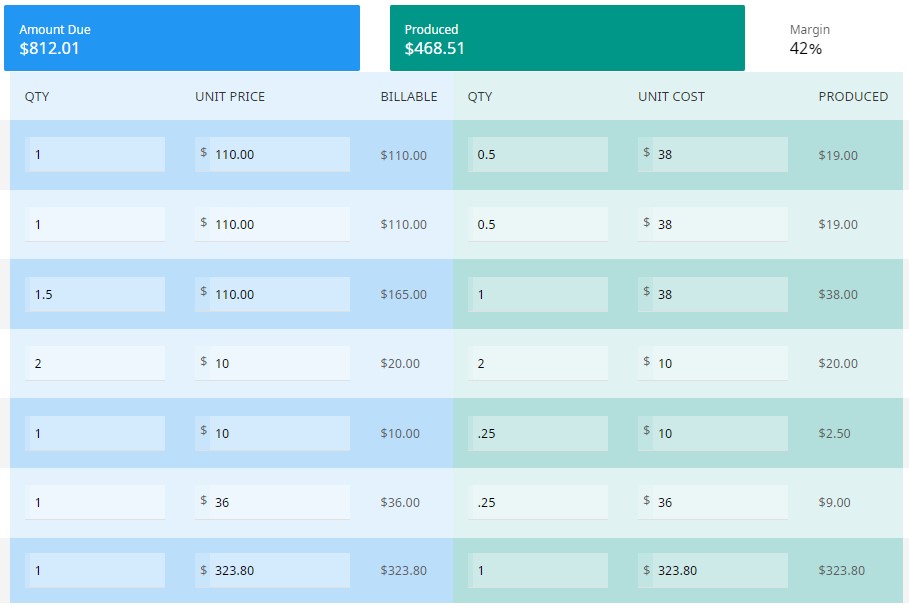
Task: Click the $20.00 billable amount
Action: pyautogui.click(x=400, y=363)
